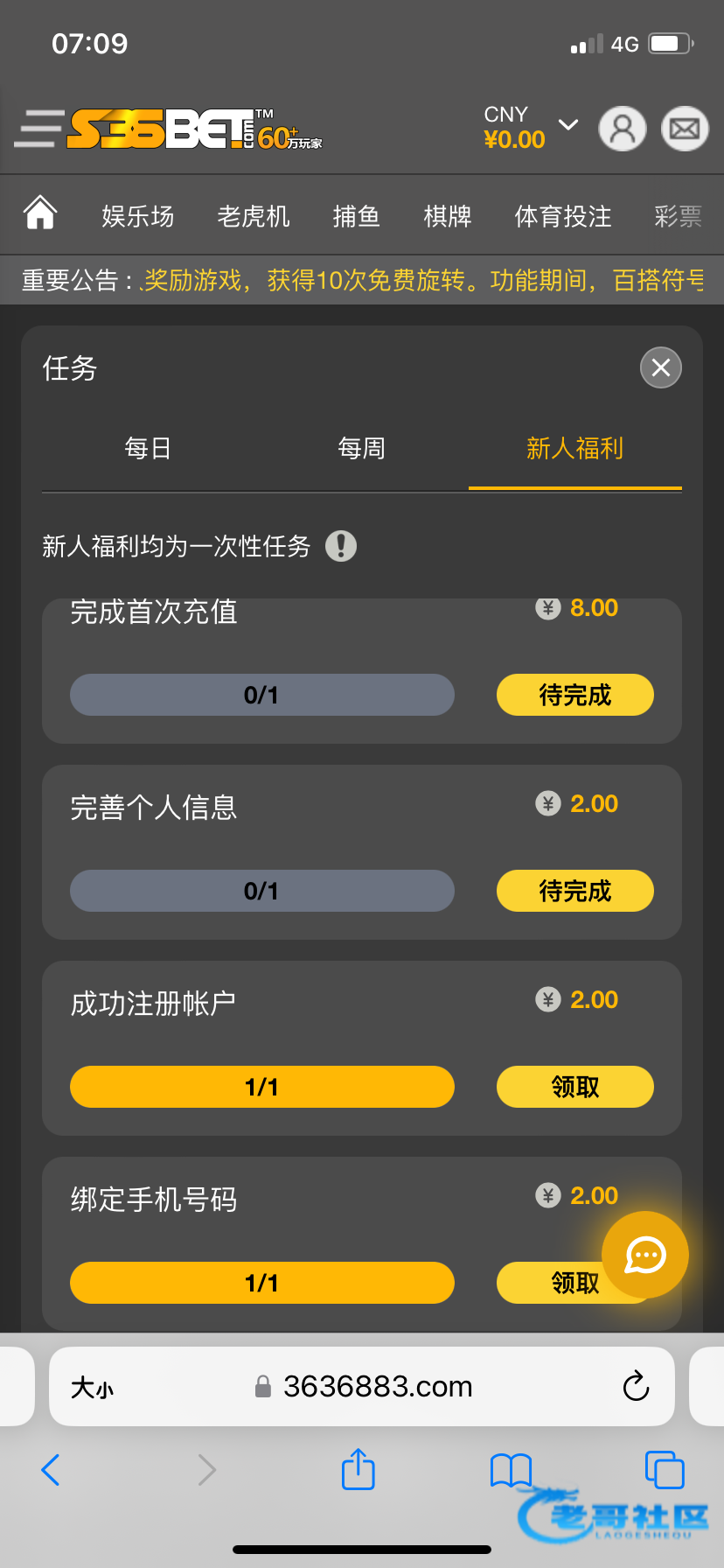724x1568 pixels.
Task: Open the mail messages icon
Action: (x=684, y=129)
